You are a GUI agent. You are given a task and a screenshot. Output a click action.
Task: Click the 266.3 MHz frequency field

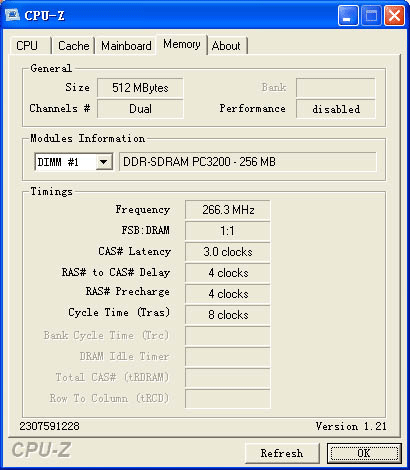[228, 210]
